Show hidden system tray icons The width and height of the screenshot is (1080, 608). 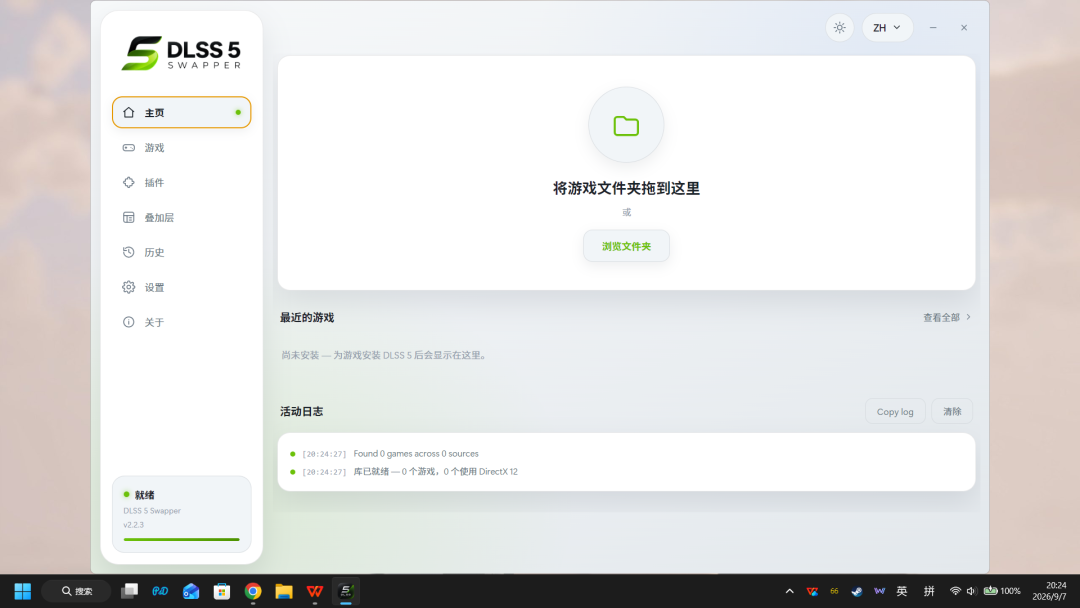[789, 591]
